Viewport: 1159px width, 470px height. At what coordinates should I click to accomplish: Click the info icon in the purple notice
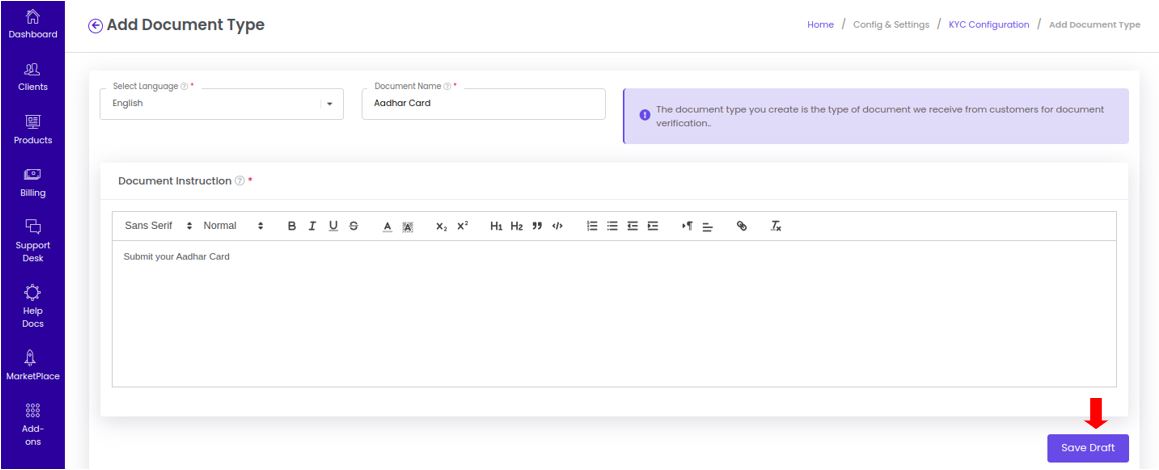645,115
